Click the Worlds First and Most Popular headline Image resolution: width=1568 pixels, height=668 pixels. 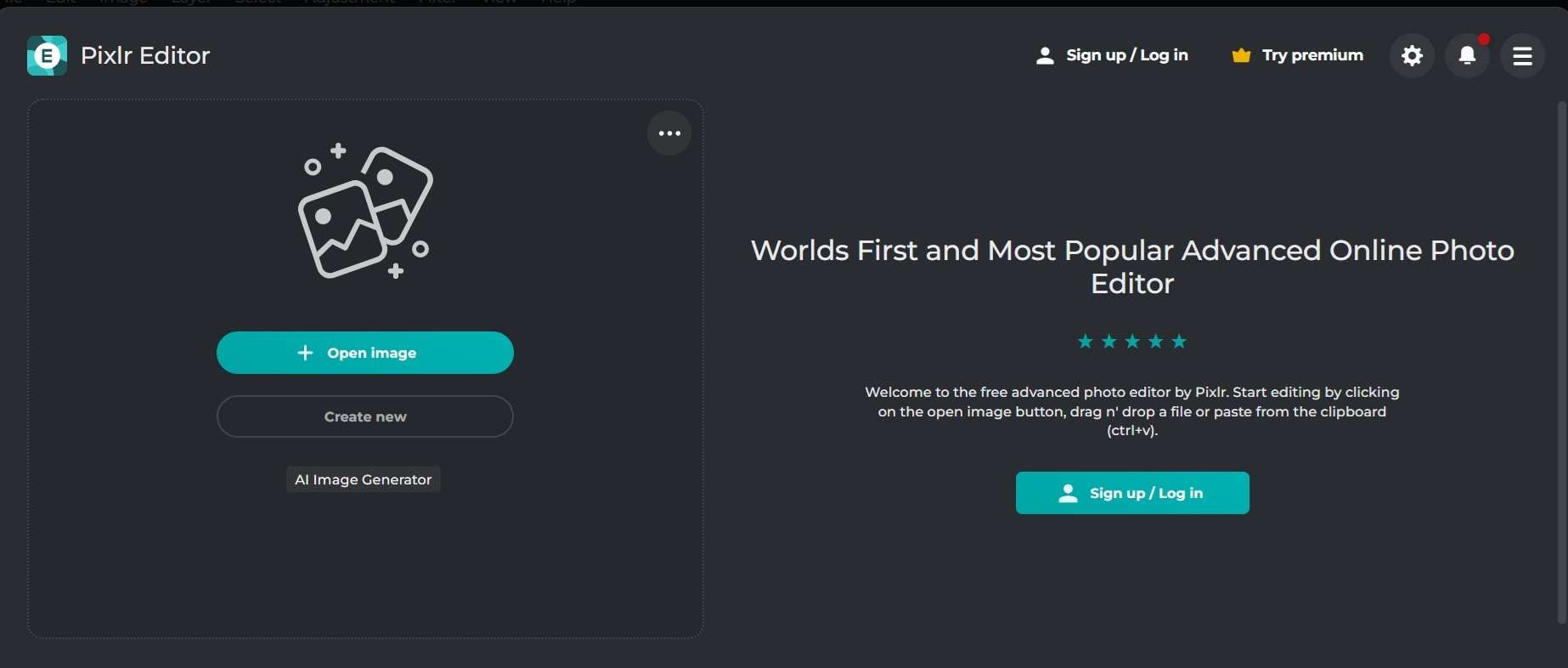[1132, 266]
